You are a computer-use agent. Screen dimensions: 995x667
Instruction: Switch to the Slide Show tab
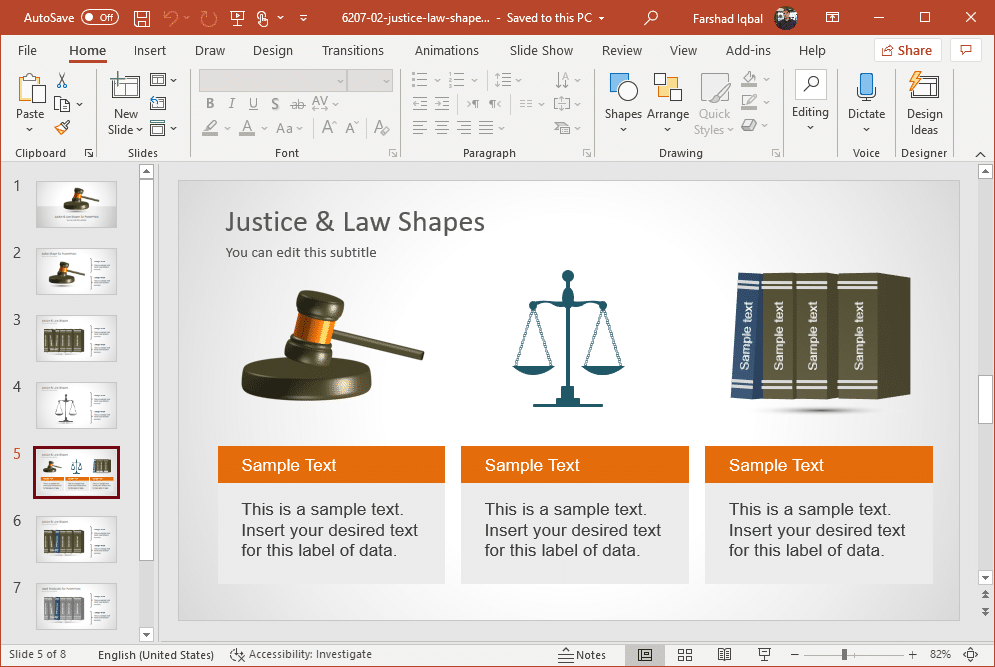541,51
